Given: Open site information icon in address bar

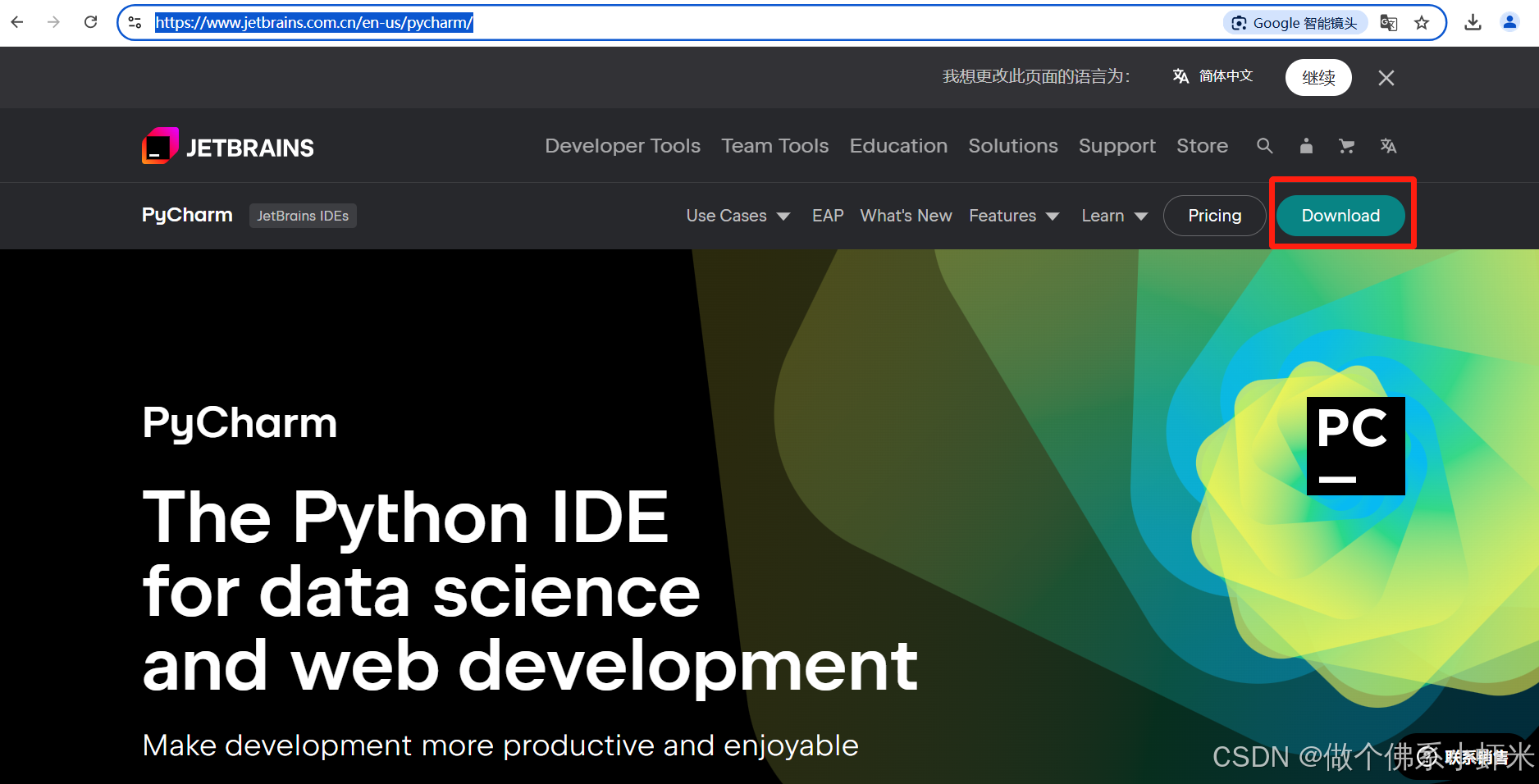Looking at the screenshot, I should pyautogui.click(x=135, y=23).
